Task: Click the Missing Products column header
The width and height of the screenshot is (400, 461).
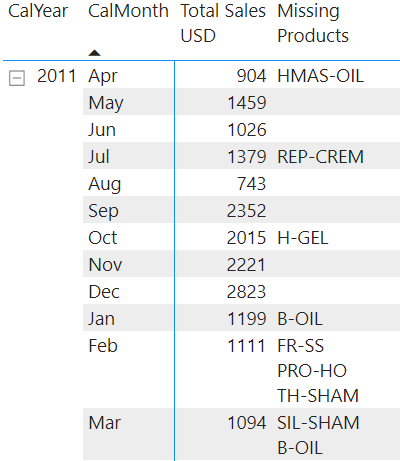Action: 313,23
